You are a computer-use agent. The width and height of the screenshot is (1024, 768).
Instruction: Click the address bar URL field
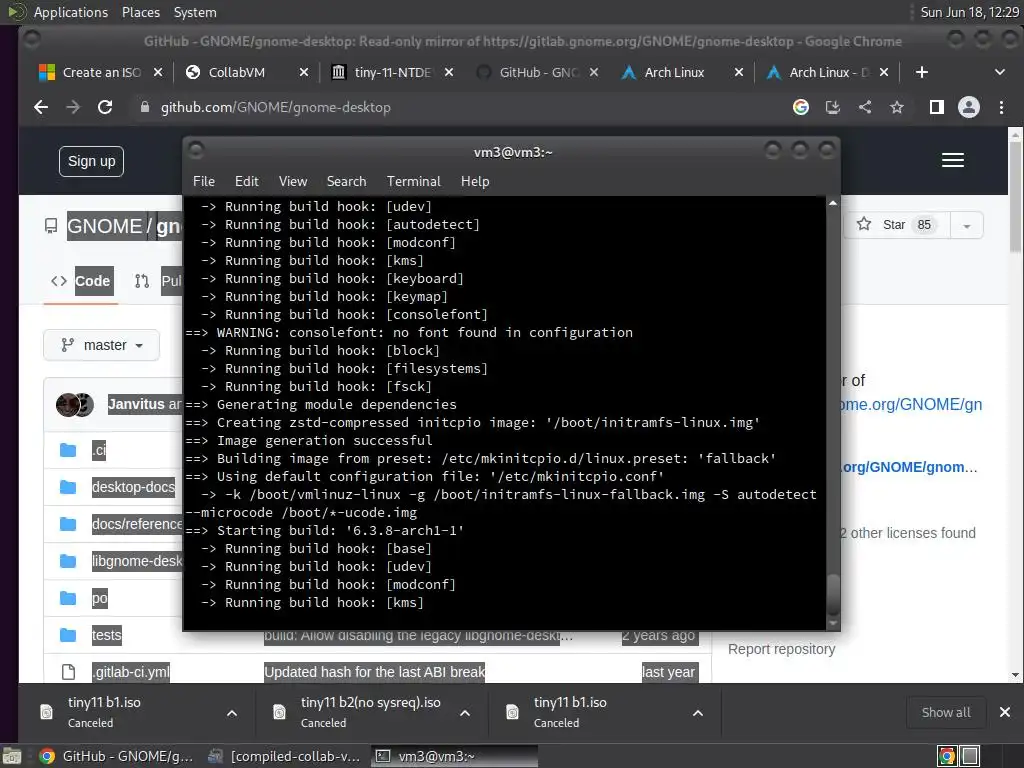tap(457, 107)
